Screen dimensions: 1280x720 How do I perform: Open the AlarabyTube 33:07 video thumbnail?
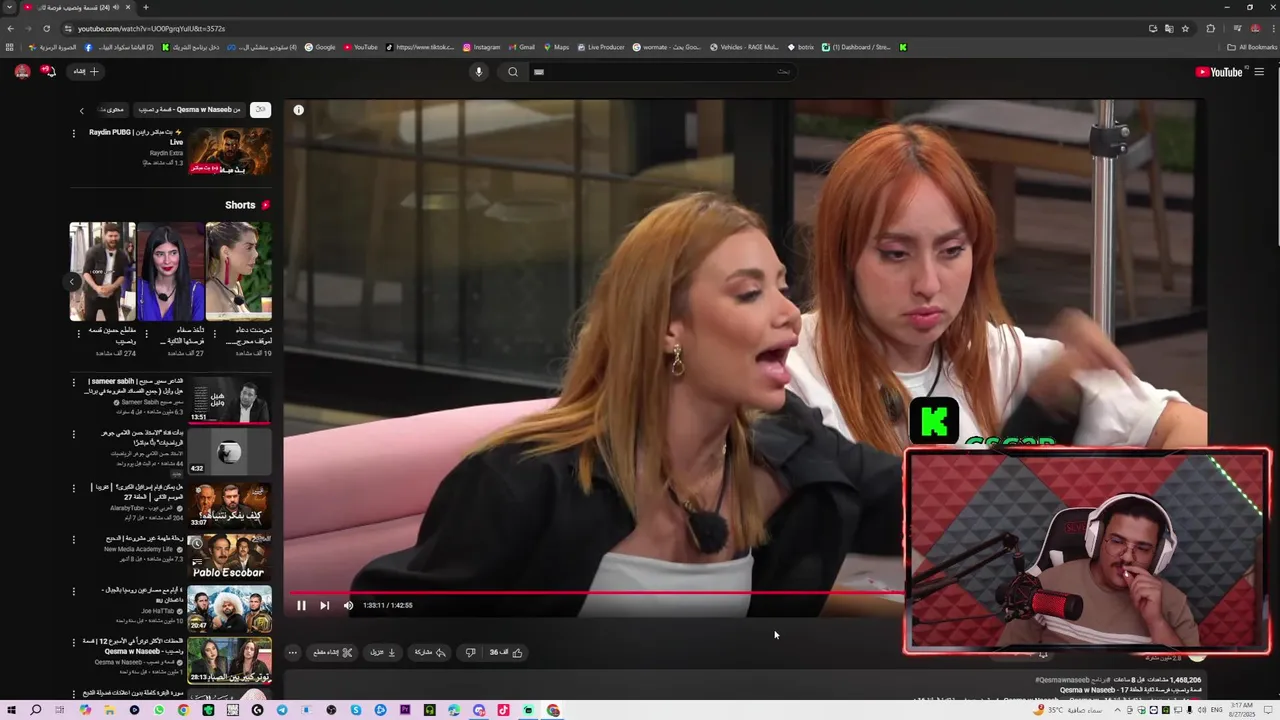coord(230,505)
